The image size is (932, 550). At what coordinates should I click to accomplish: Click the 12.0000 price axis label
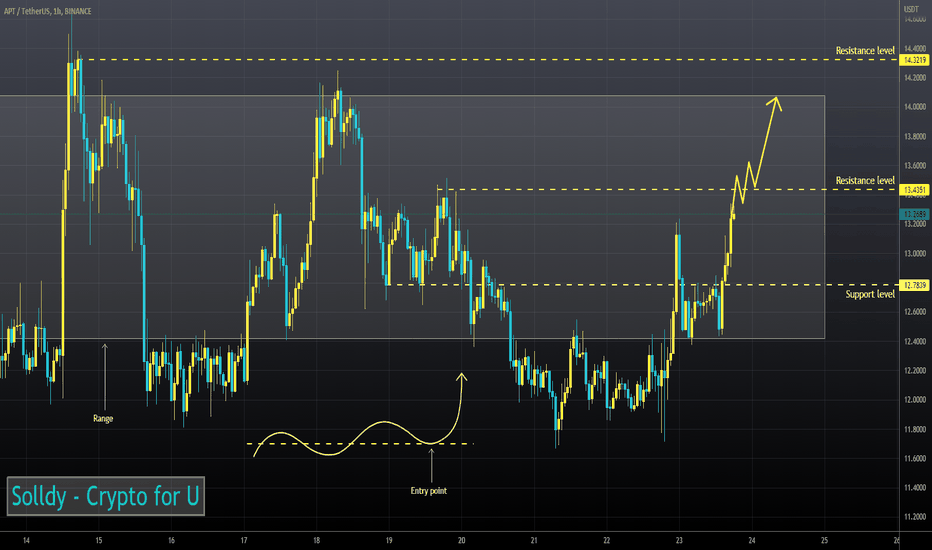tap(915, 400)
